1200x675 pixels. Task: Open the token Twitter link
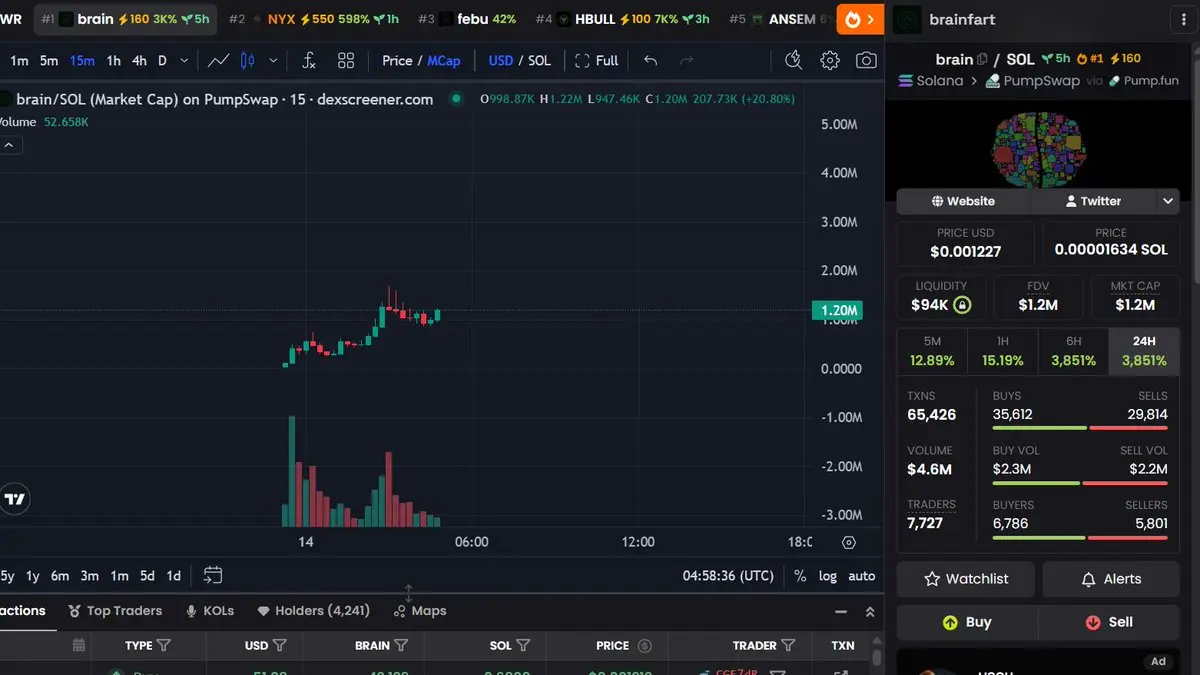click(x=1092, y=201)
